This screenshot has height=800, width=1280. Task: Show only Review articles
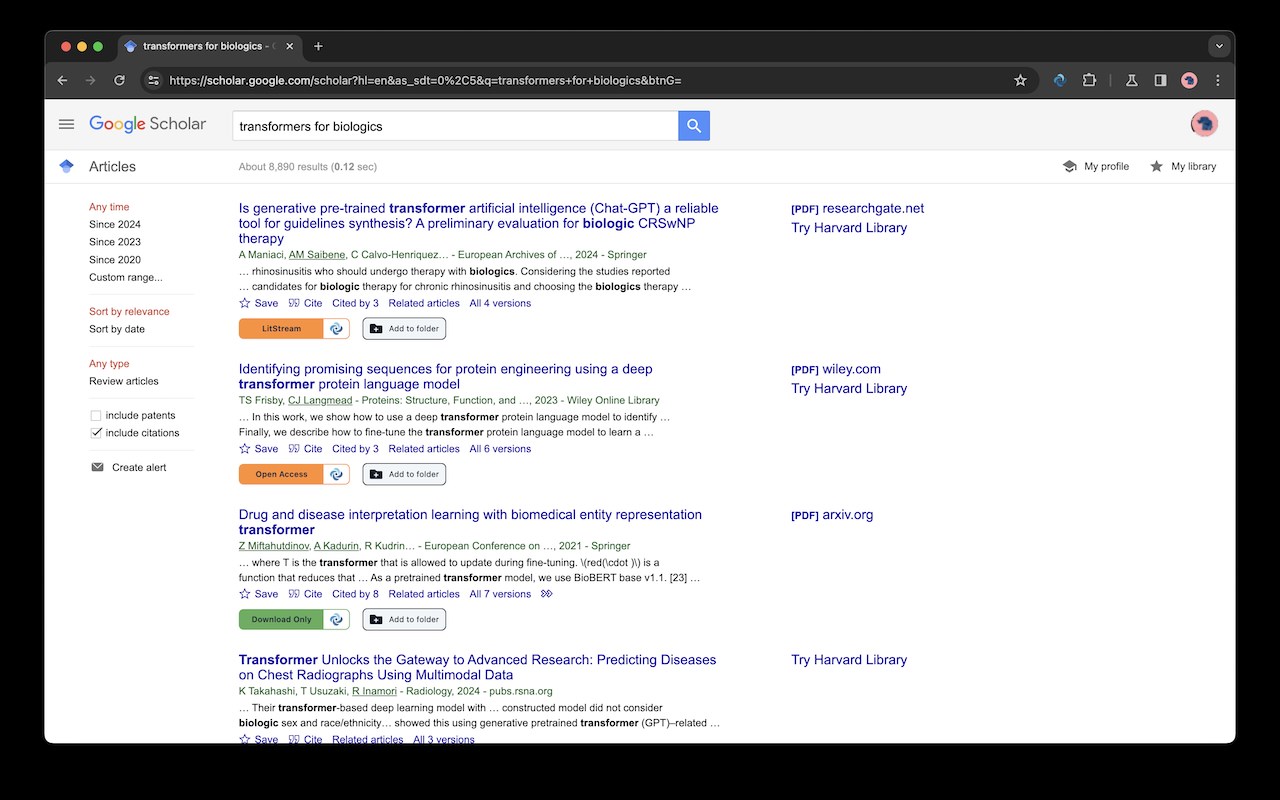(x=124, y=381)
